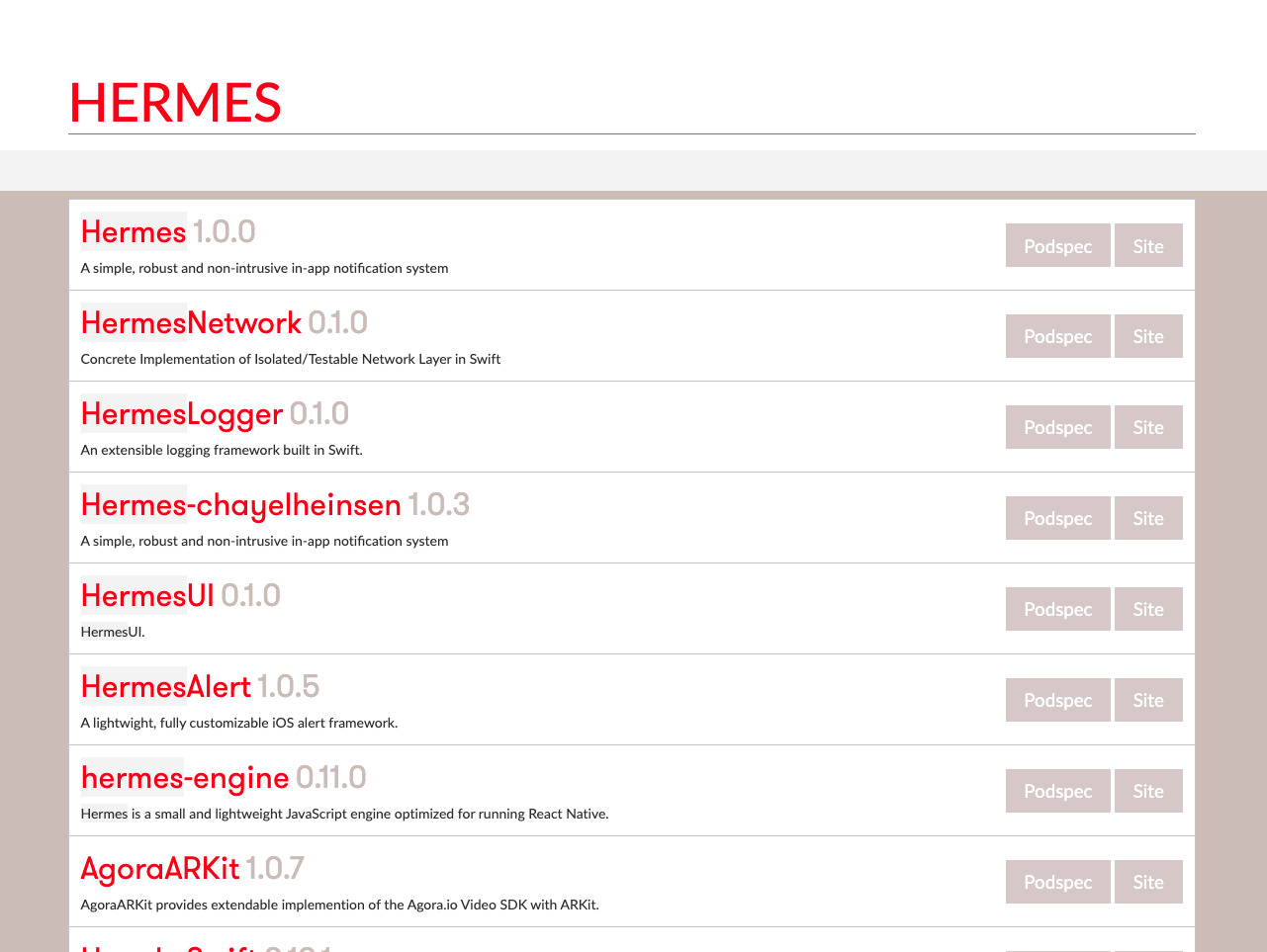
Task: Visit Site for Hermes 1.0.0
Action: pyautogui.click(x=1148, y=245)
